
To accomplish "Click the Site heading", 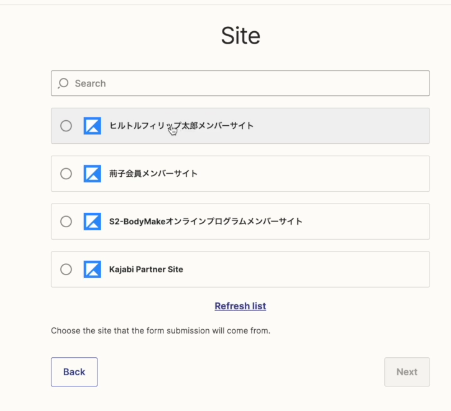I will (x=241, y=36).
